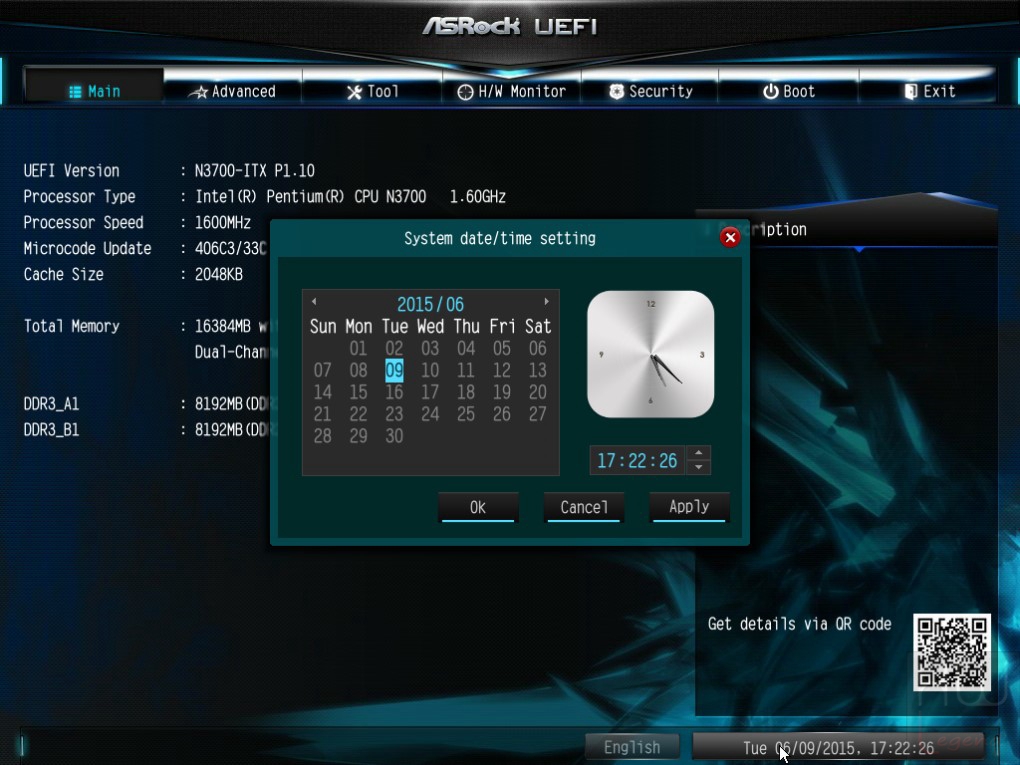Click the Get details via QR code text

click(799, 624)
